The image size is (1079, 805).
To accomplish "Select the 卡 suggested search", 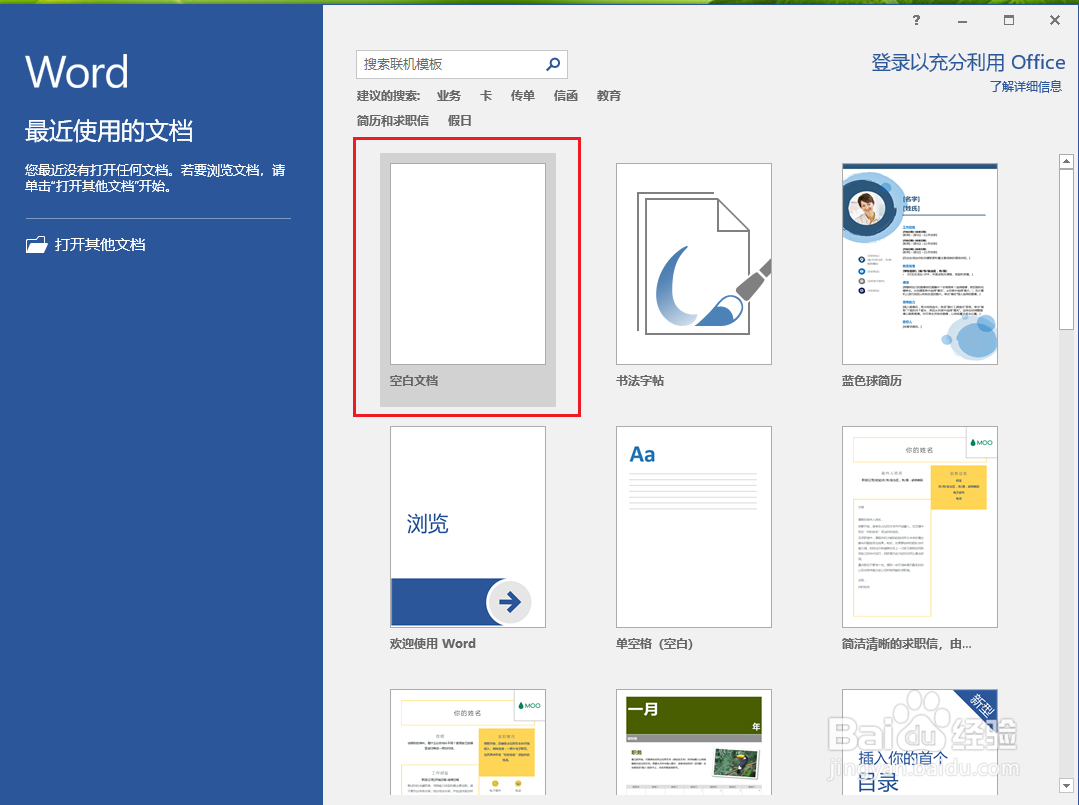I will click(x=486, y=96).
